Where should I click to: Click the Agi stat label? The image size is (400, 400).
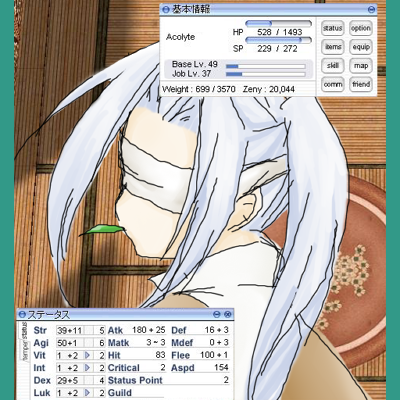tap(41, 343)
